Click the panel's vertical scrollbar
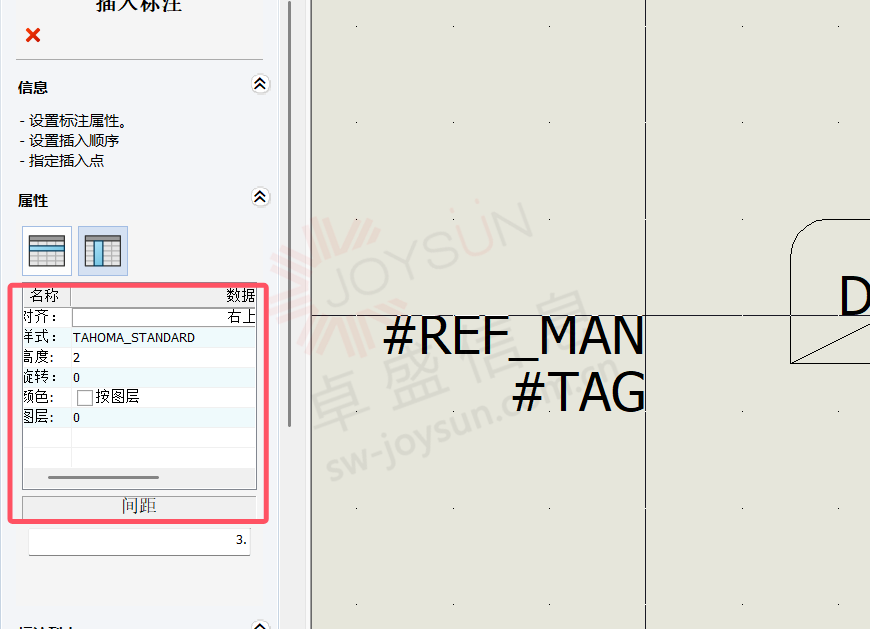Image resolution: width=870 pixels, height=629 pixels. [x=290, y=214]
